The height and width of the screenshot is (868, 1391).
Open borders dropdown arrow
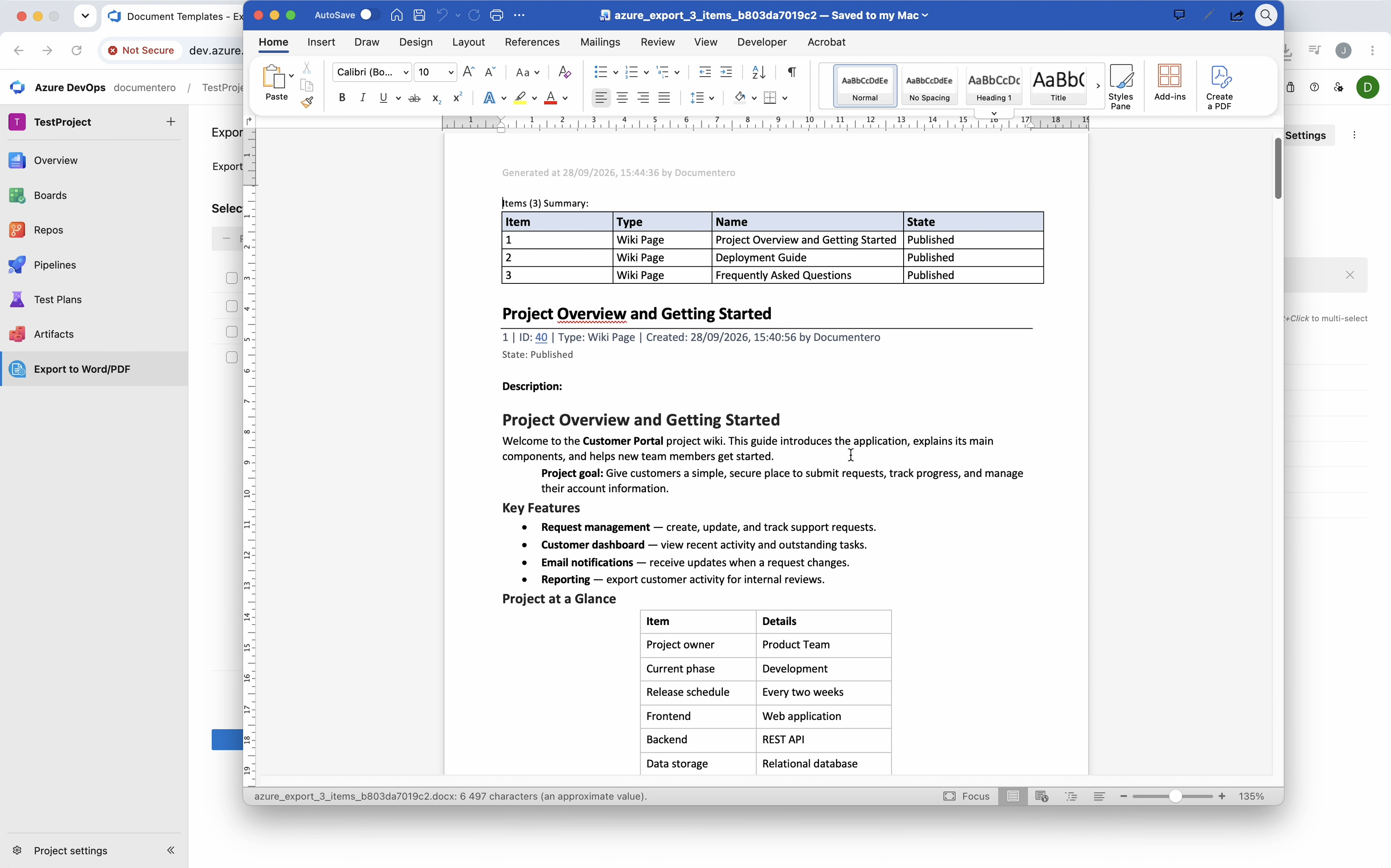point(785,98)
